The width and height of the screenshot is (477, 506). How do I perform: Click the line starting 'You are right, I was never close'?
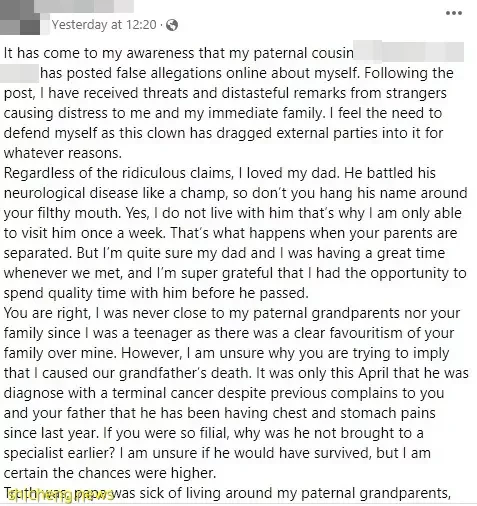[232, 313]
